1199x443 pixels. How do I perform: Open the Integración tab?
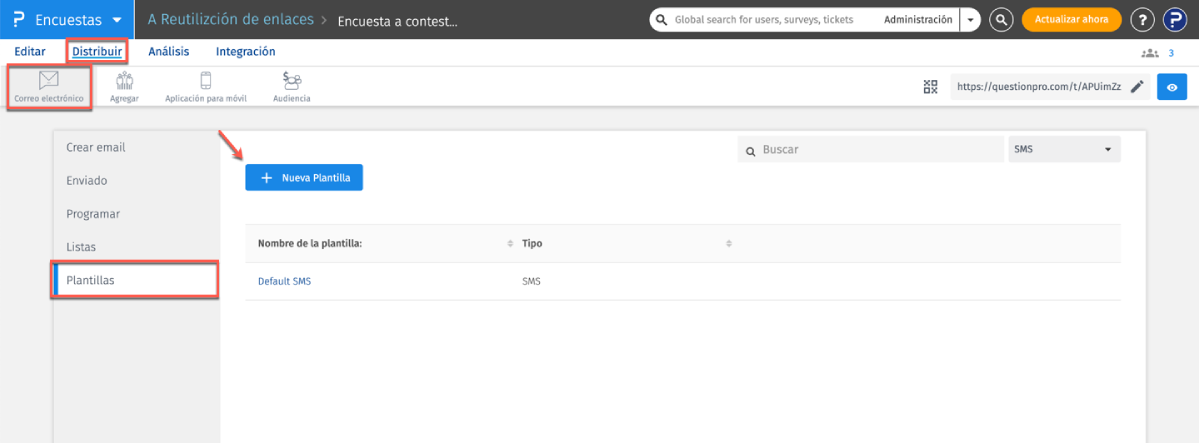[245, 51]
